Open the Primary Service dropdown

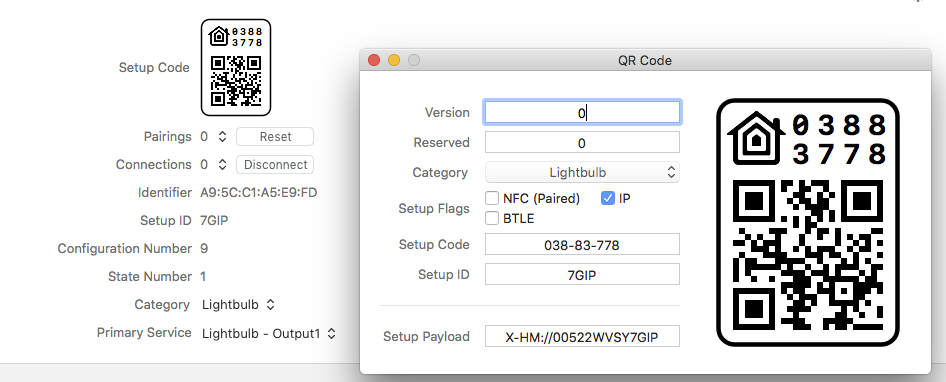click(269, 333)
